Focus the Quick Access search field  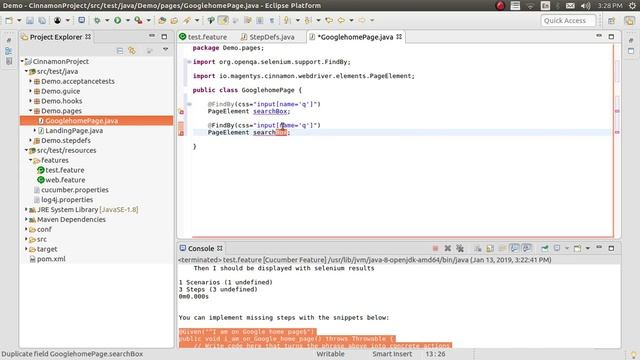coord(568,20)
